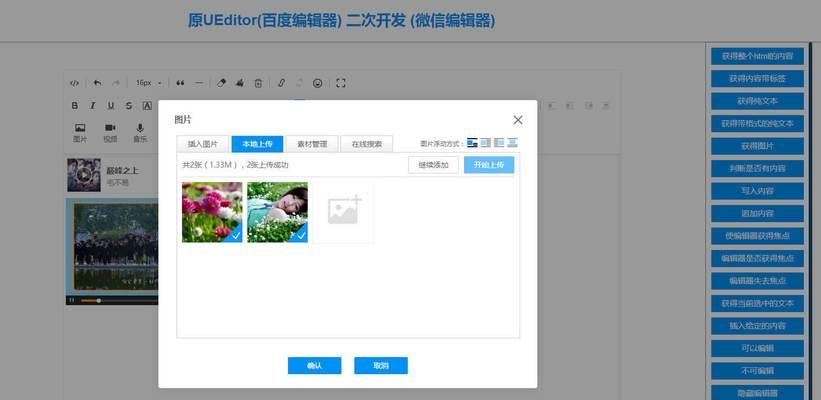Click the 获得当前选中的文本 button
The image size is (821, 400).
pos(757,304)
